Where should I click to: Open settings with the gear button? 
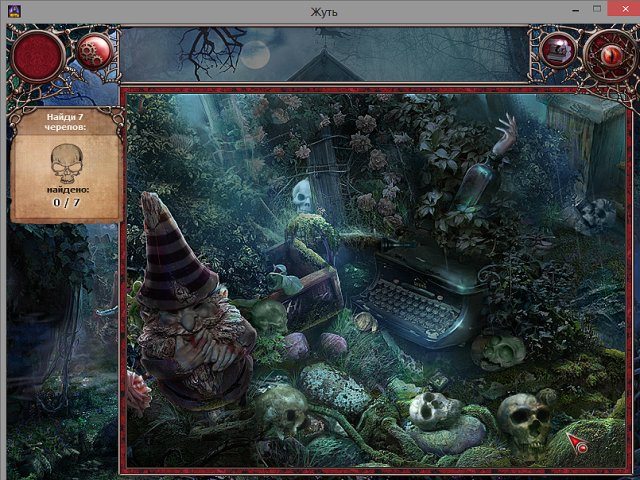click(x=93, y=50)
